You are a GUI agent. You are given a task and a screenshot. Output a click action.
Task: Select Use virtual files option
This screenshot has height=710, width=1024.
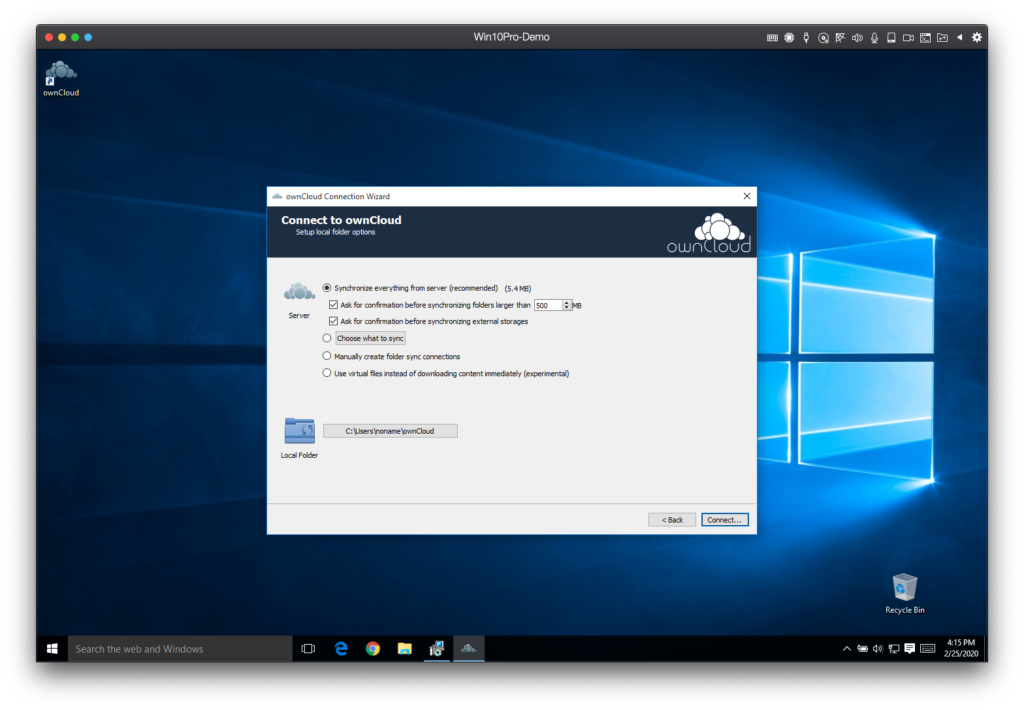coord(327,373)
